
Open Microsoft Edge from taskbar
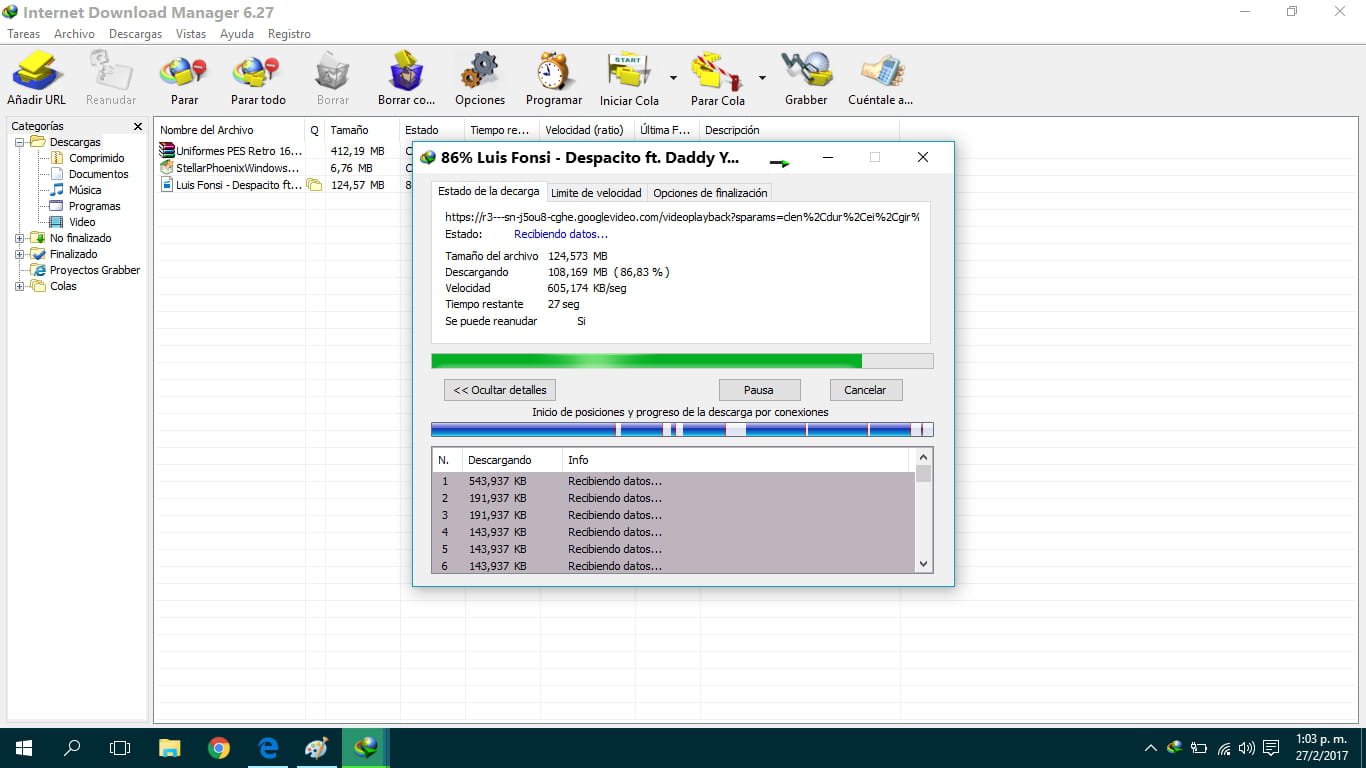268,748
